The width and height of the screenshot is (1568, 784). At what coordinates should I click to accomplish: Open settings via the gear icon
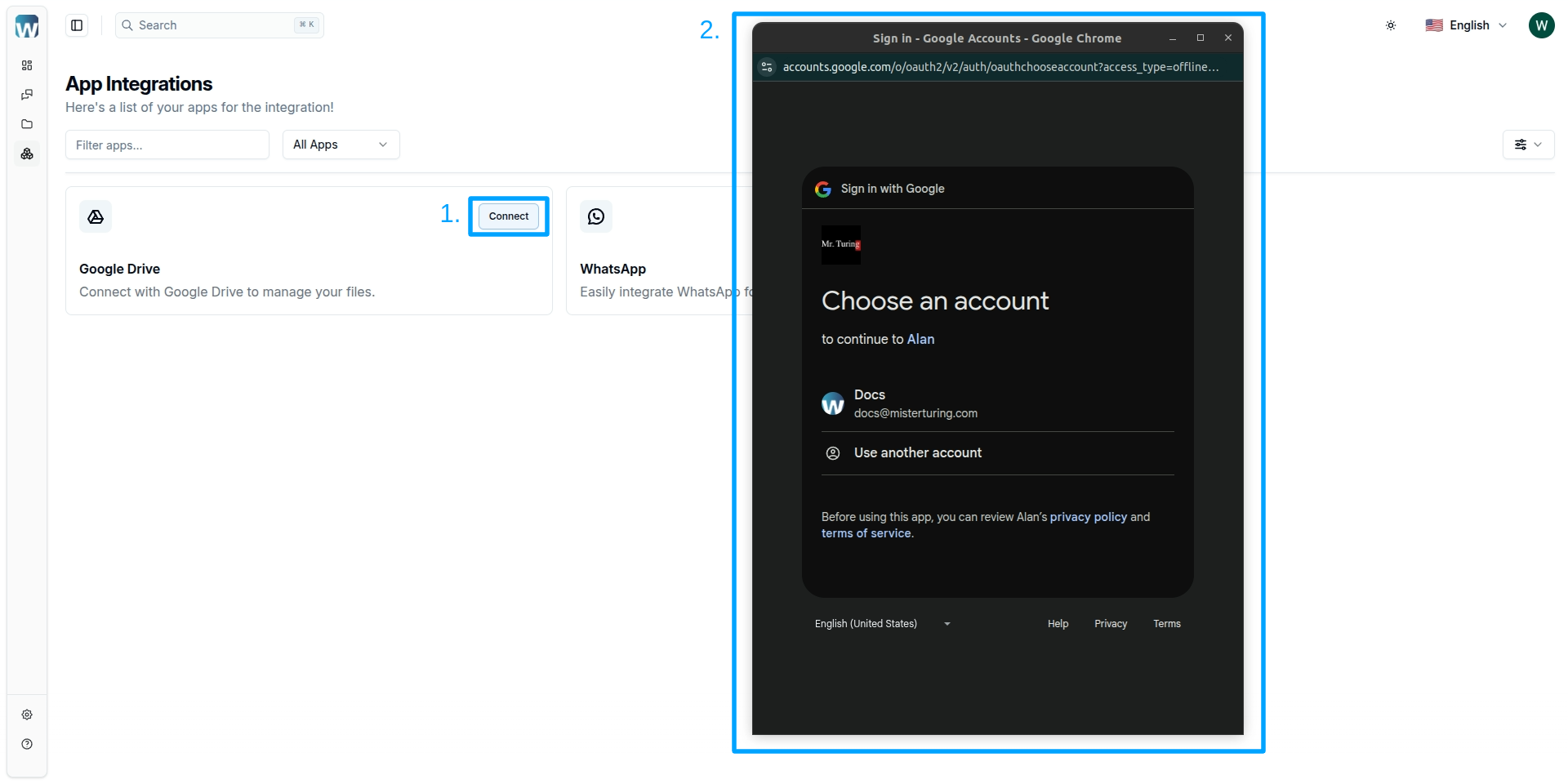click(27, 715)
